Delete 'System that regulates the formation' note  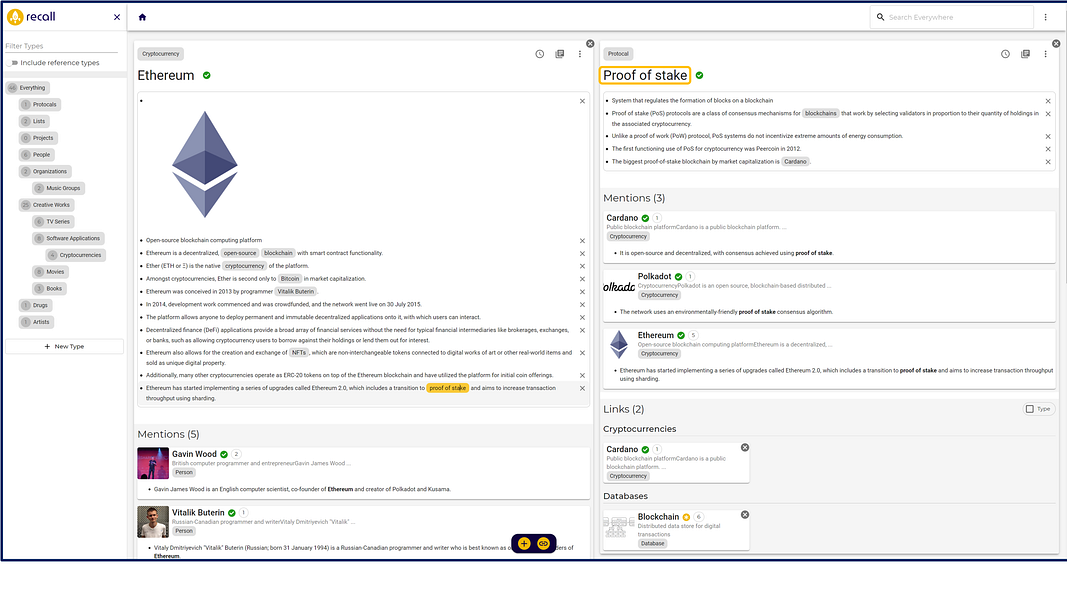pos(1048,101)
